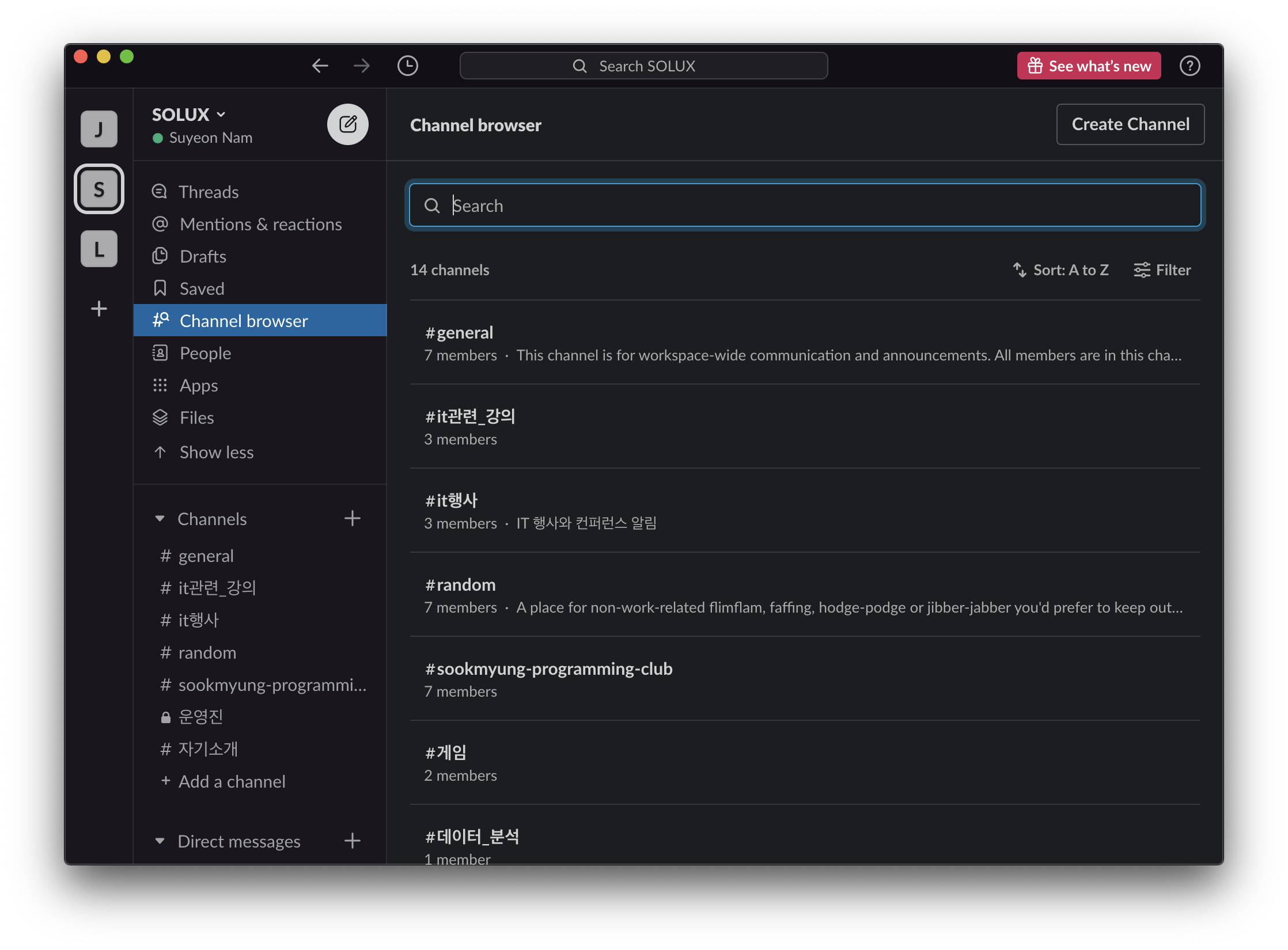Screen dimensions: 1288x950
Task: Click plus icon next to Direct messages
Action: tap(352, 841)
